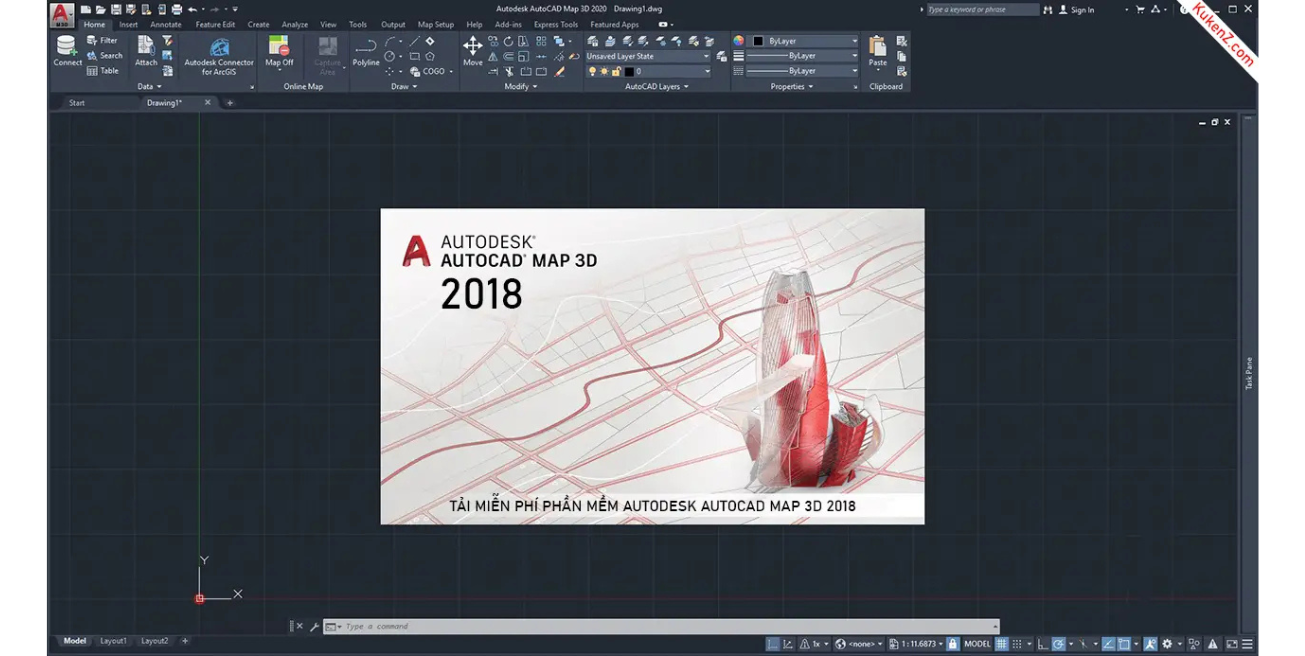Select the Circle tool in Draw panel
The image size is (1305, 656).
(389, 56)
